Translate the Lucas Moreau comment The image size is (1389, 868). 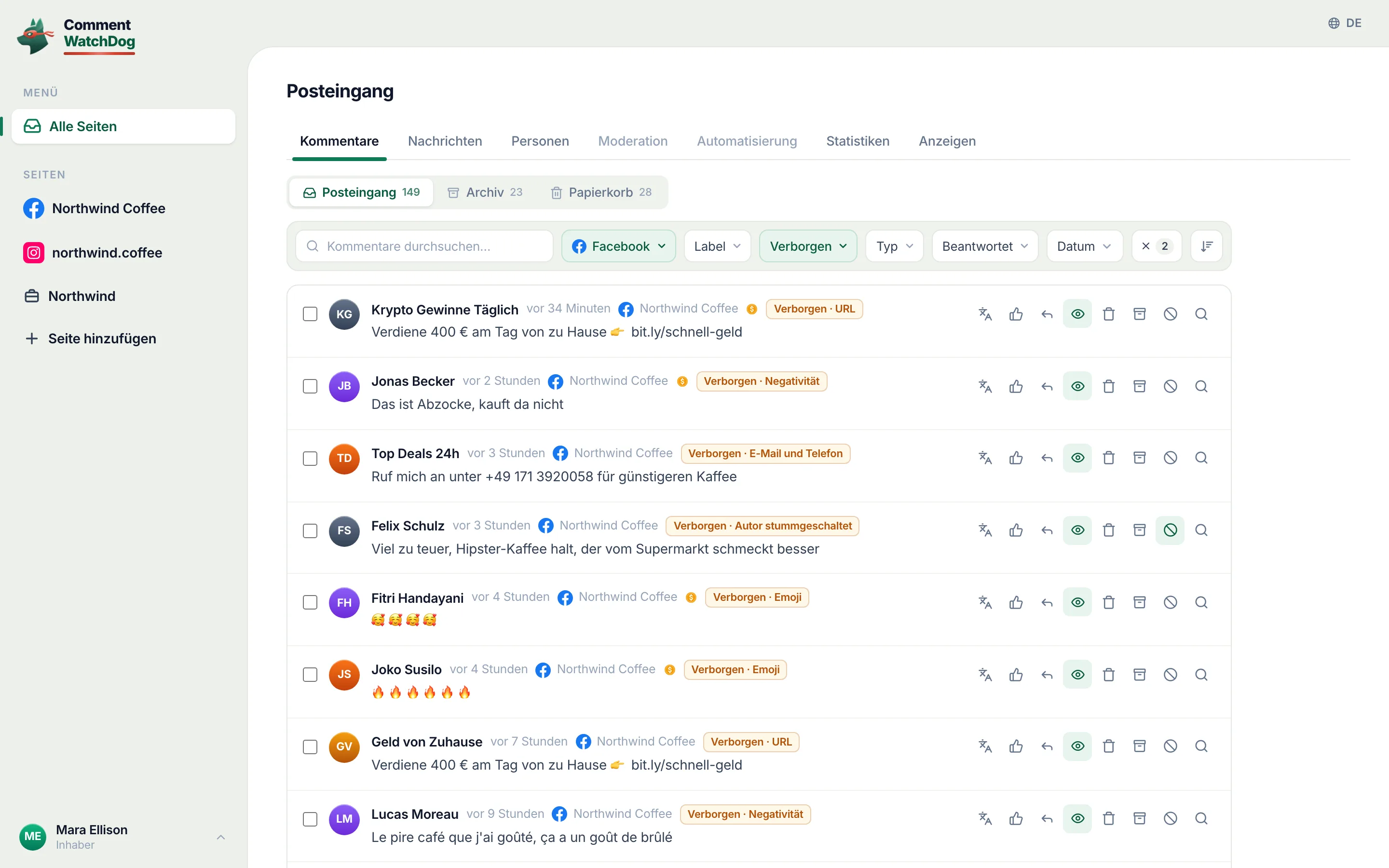(985, 819)
